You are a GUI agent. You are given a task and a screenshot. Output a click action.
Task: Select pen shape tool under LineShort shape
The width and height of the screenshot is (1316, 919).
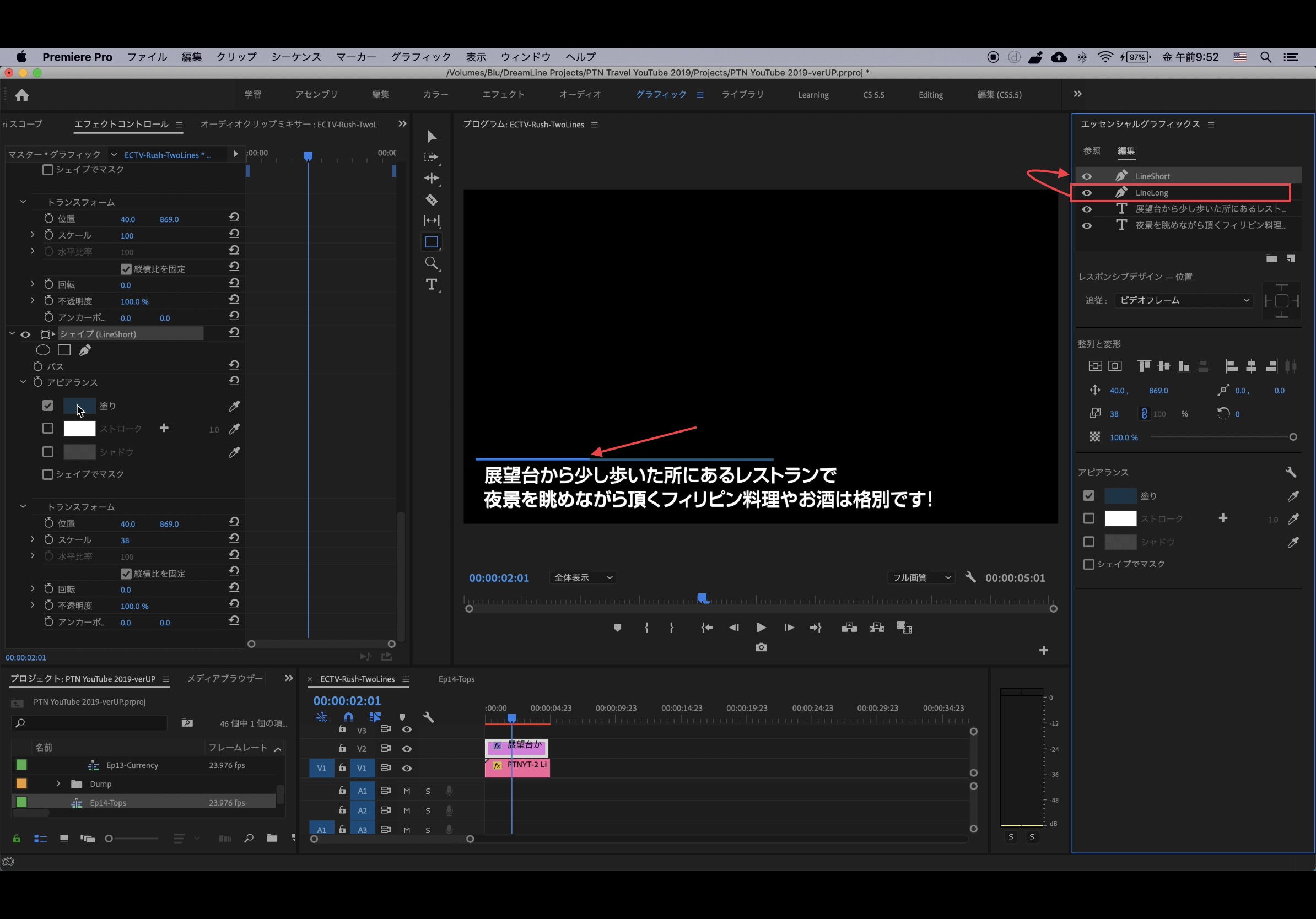pyautogui.click(x=85, y=350)
